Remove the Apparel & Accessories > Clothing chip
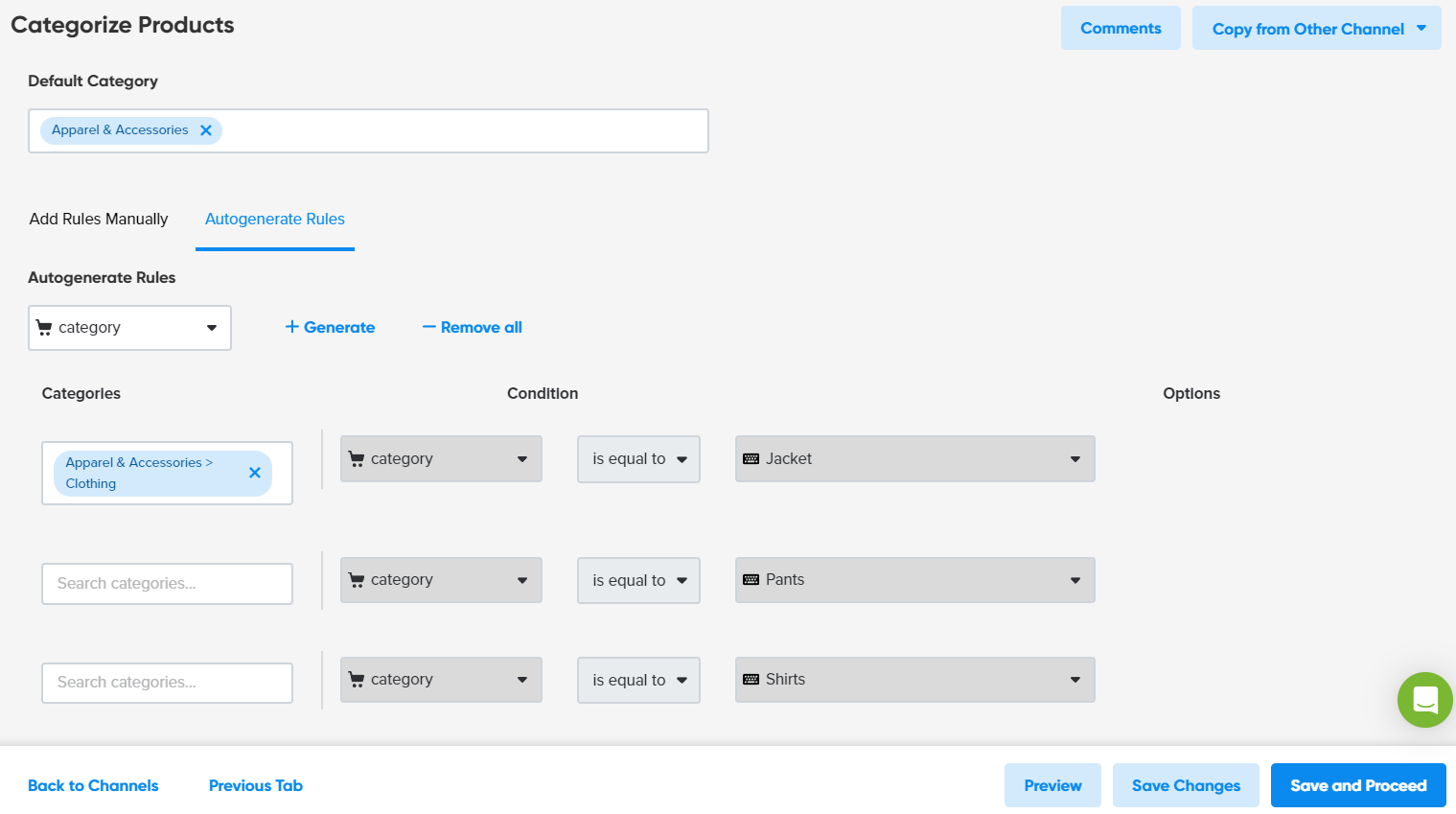The height and width of the screenshot is (814, 1456). click(255, 473)
